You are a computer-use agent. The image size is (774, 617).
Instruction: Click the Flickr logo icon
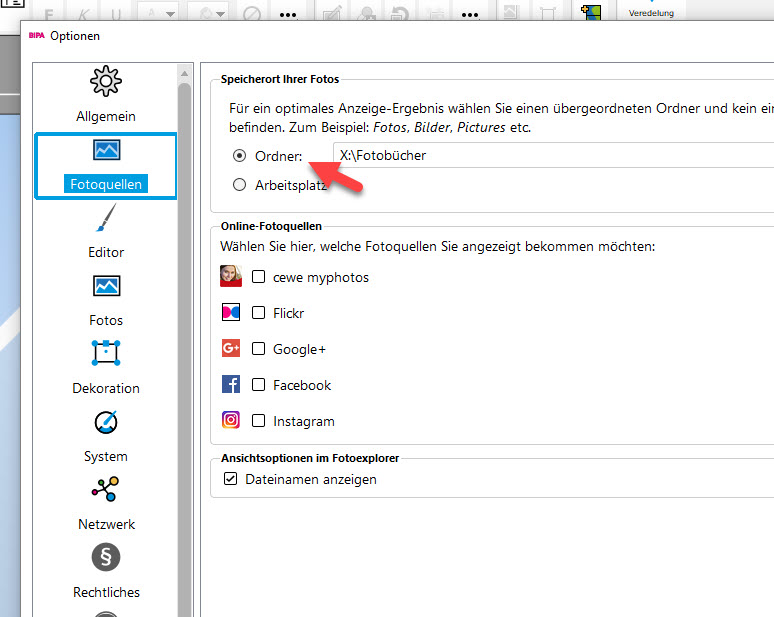pyautogui.click(x=231, y=312)
